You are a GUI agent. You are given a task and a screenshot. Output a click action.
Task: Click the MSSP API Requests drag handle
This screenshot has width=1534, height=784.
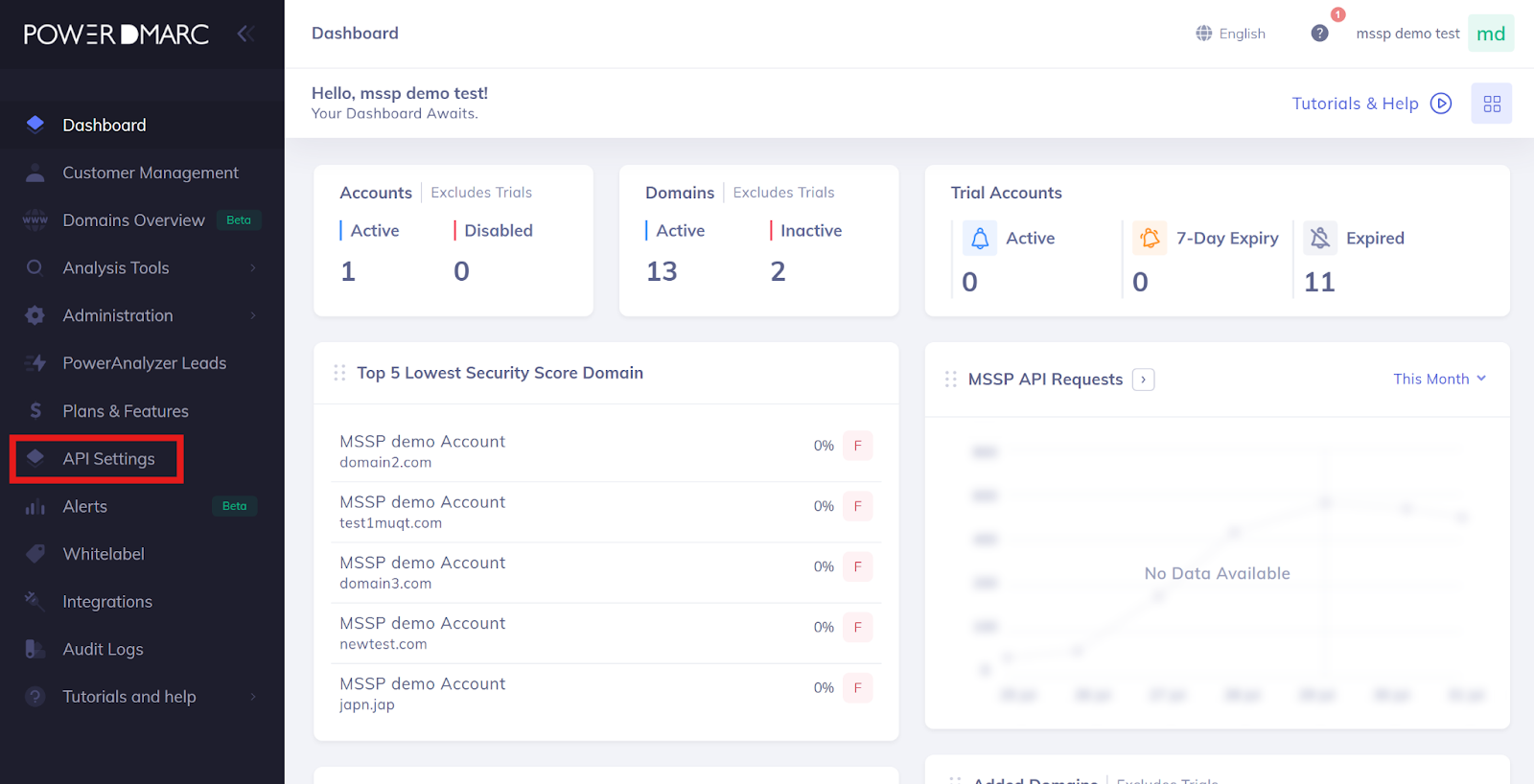(x=951, y=380)
